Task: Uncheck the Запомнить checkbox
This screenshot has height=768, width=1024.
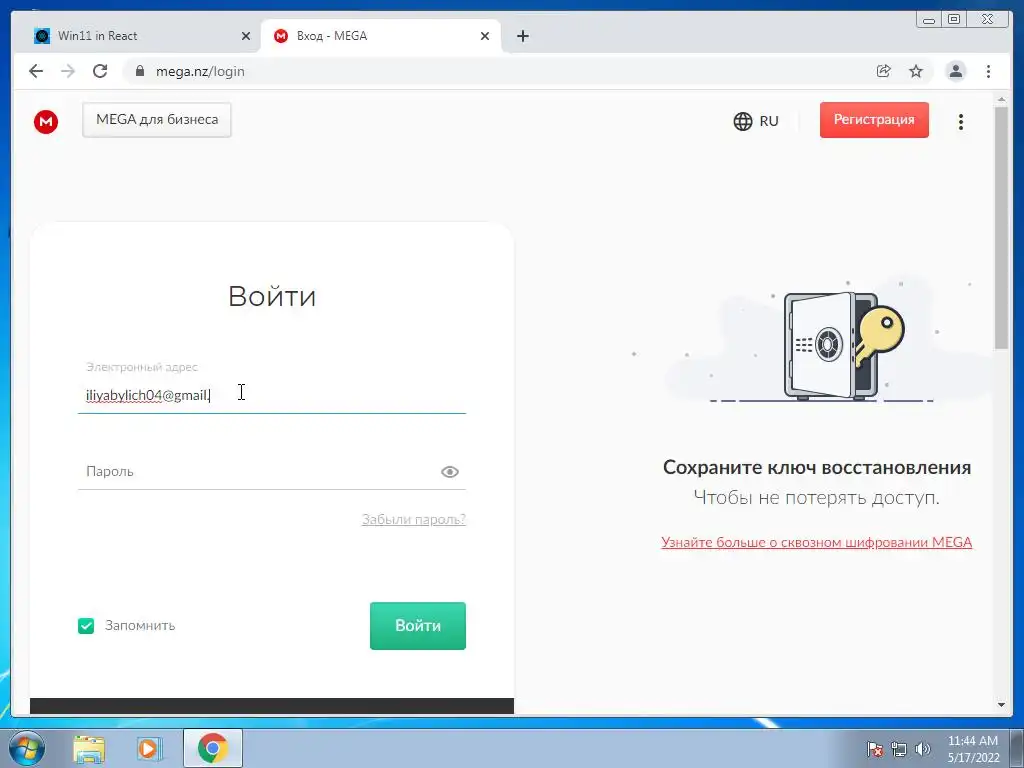Action: (x=86, y=626)
